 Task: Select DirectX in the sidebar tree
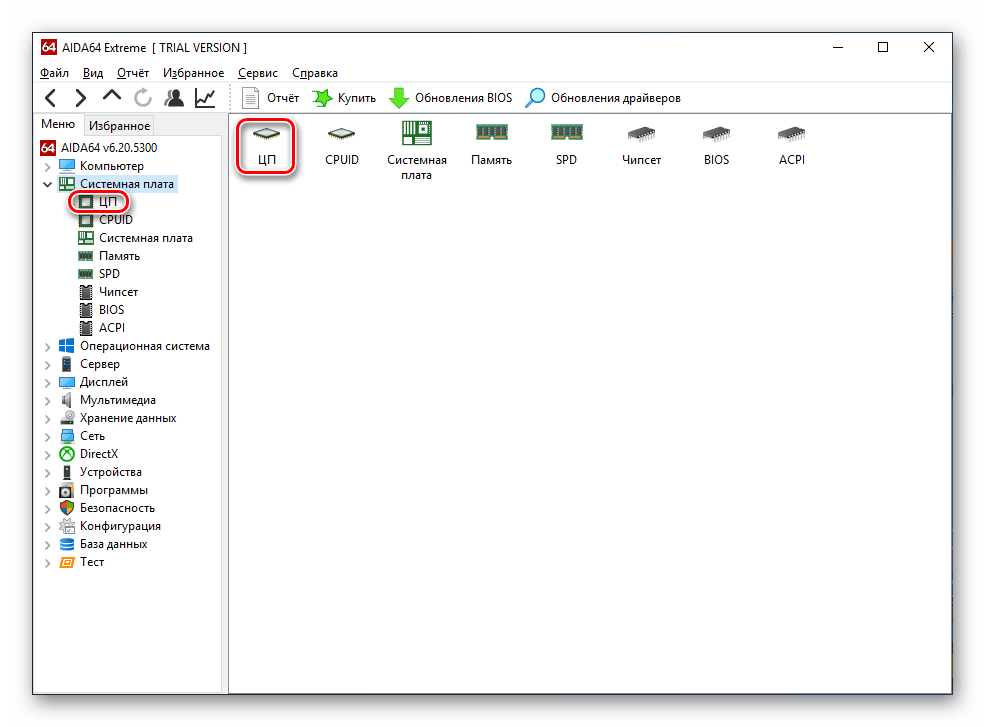[98, 454]
